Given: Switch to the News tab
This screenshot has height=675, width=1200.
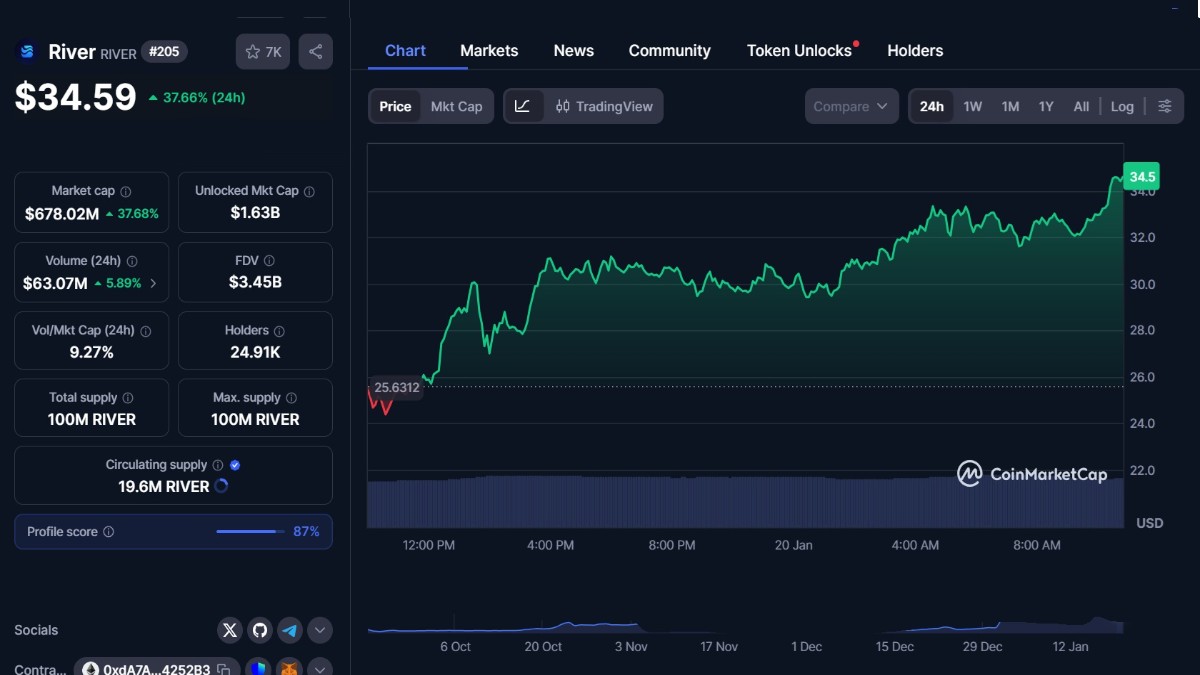Looking at the screenshot, I should coord(574,50).
